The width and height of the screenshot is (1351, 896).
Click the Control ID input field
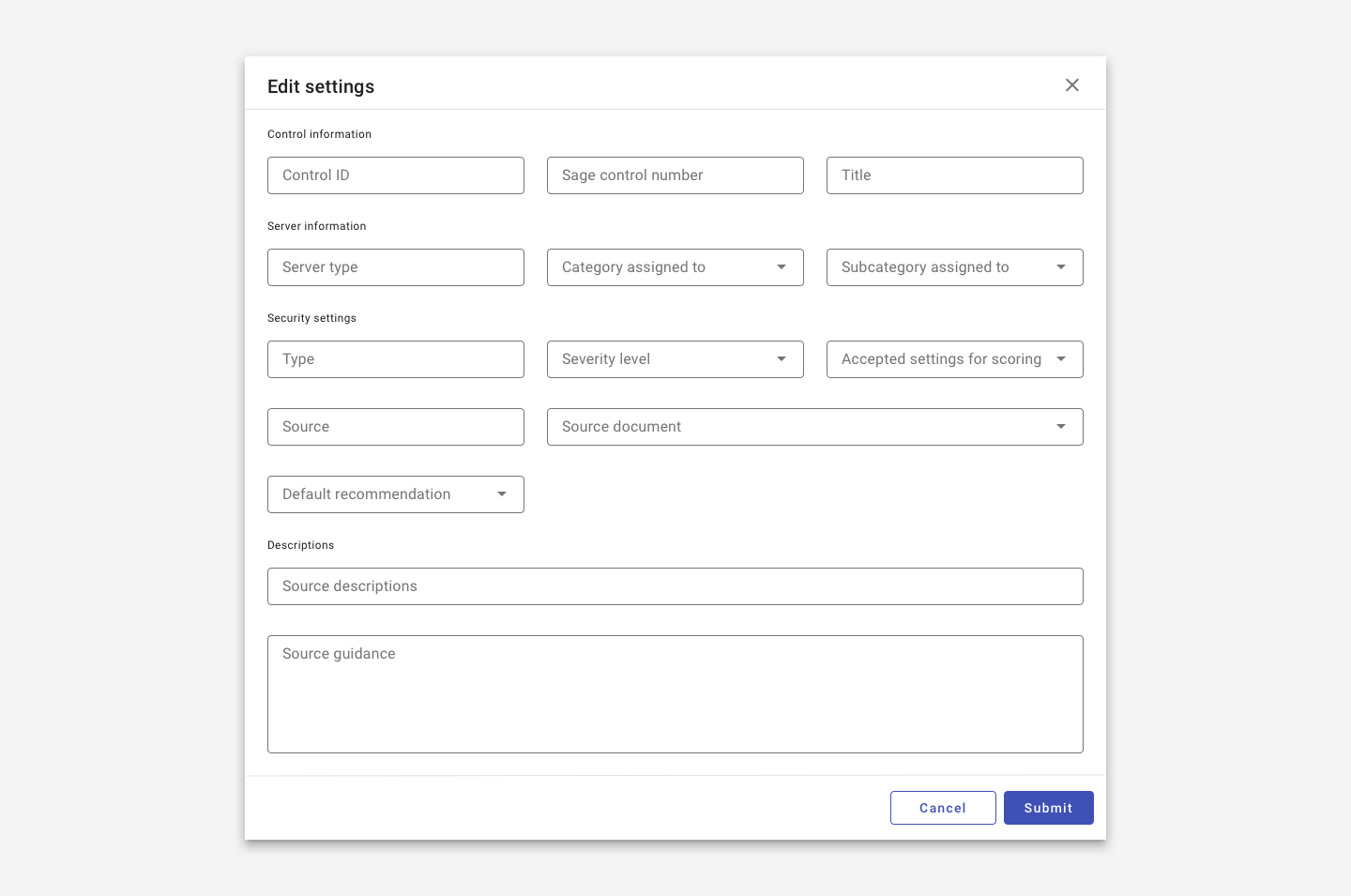pos(396,175)
